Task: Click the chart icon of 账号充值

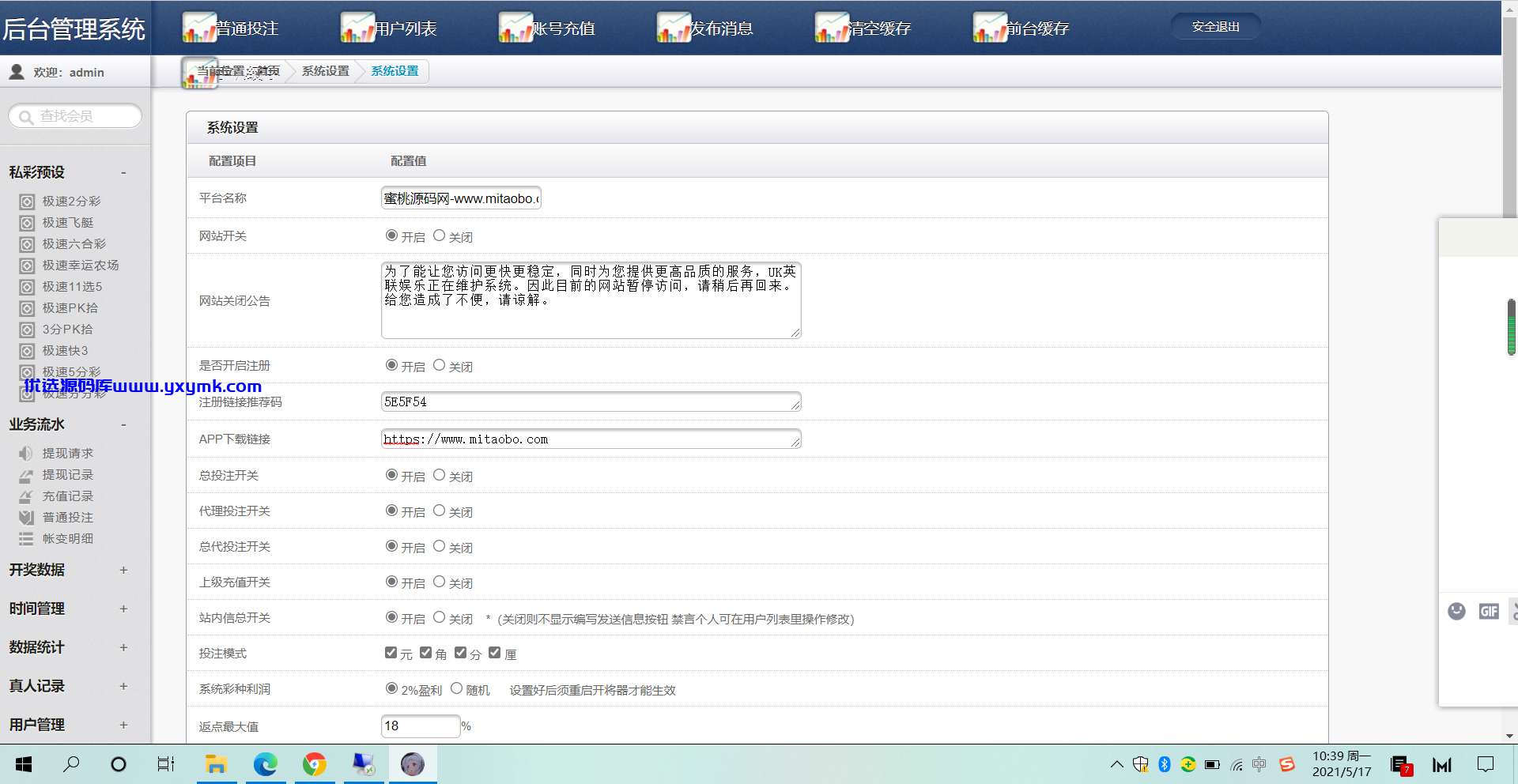Action: coord(515,28)
